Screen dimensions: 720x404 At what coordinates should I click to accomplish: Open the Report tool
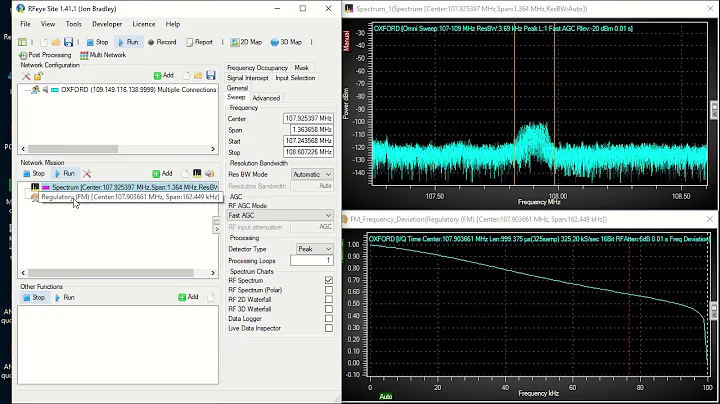click(199, 42)
